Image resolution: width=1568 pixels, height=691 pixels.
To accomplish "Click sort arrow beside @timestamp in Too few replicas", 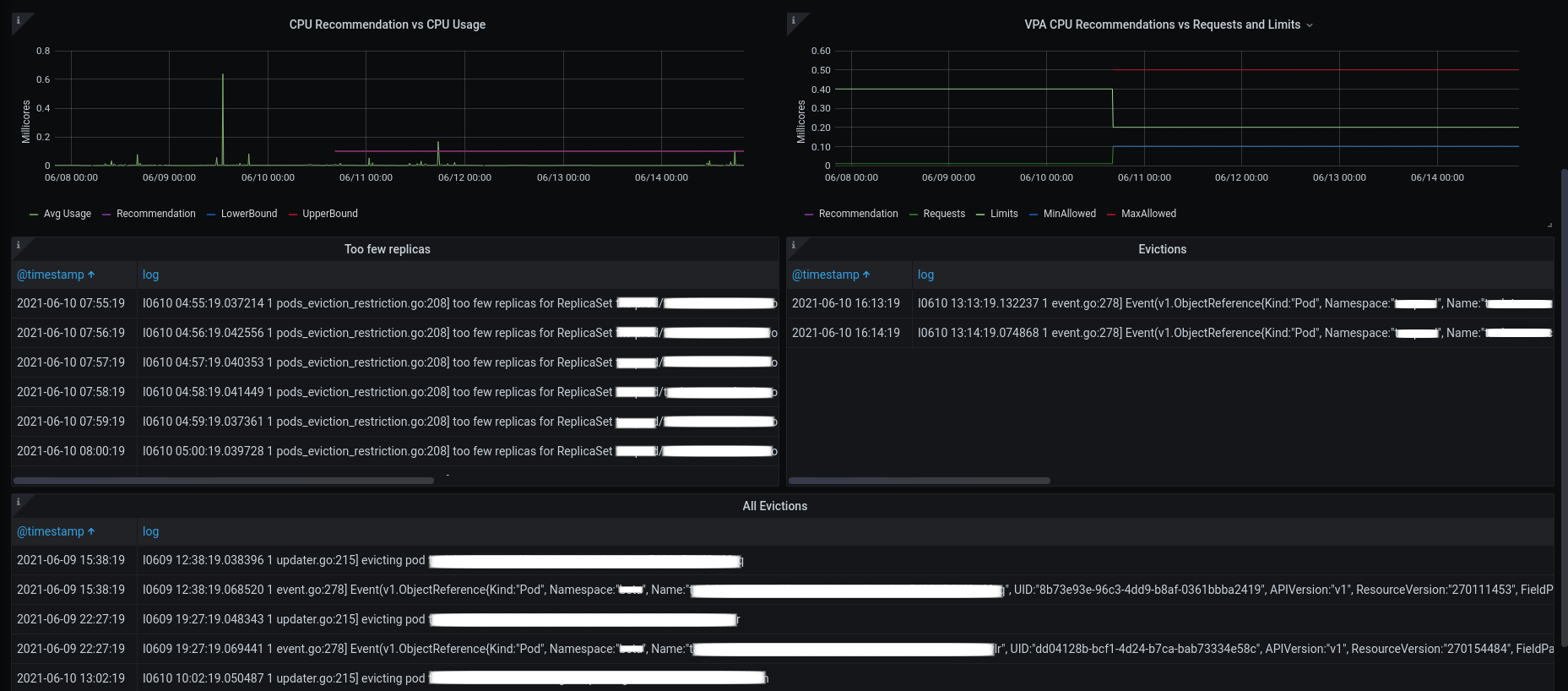I will click(x=91, y=275).
